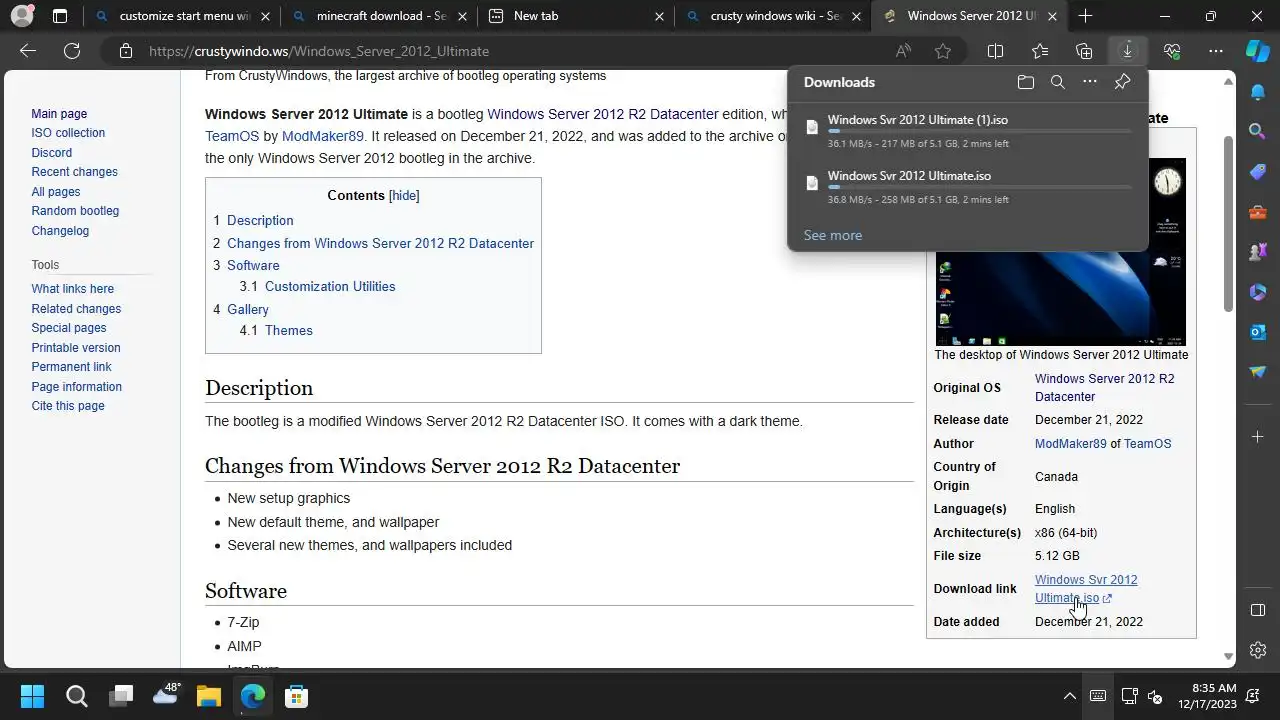This screenshot has height=720, width=1280.
Task: Open 'Windows Svr 2012 Ultimate (1).iso' download
Action: (917, 120)
